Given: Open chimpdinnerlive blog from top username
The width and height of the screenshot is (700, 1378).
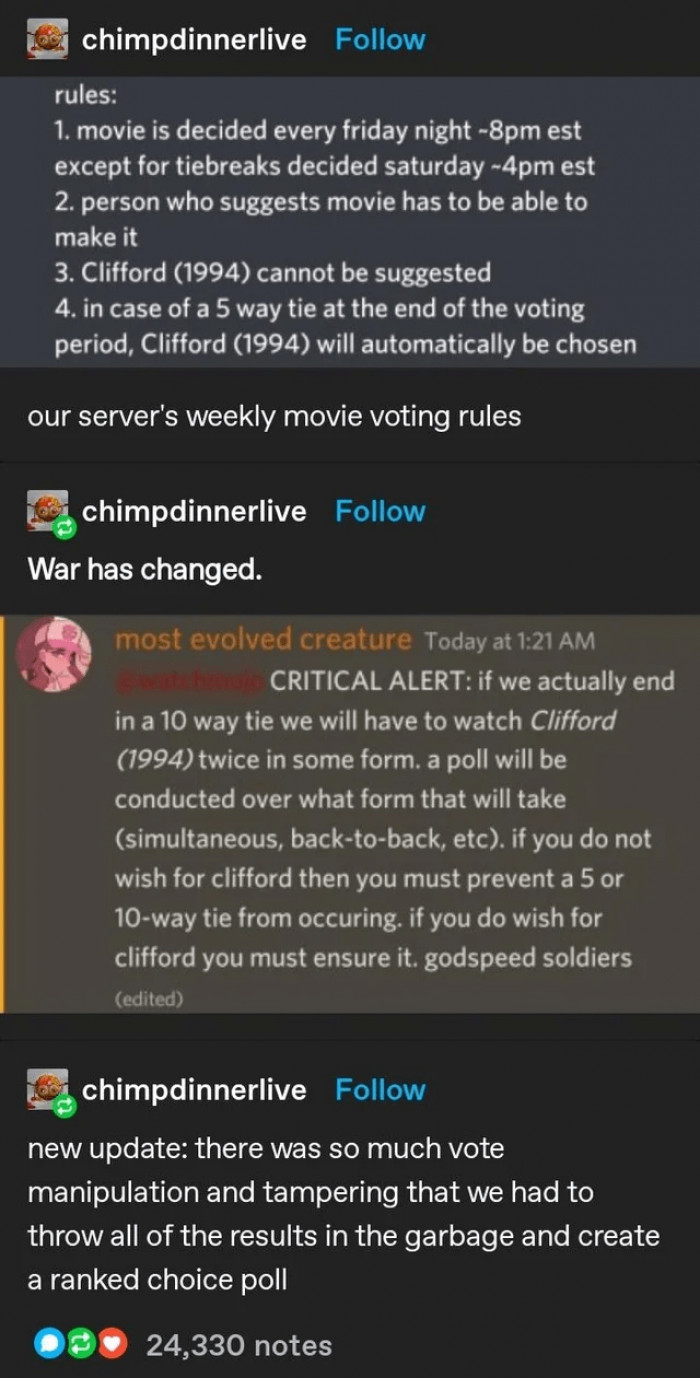Looking at the screenshot, I should [194, 40].
